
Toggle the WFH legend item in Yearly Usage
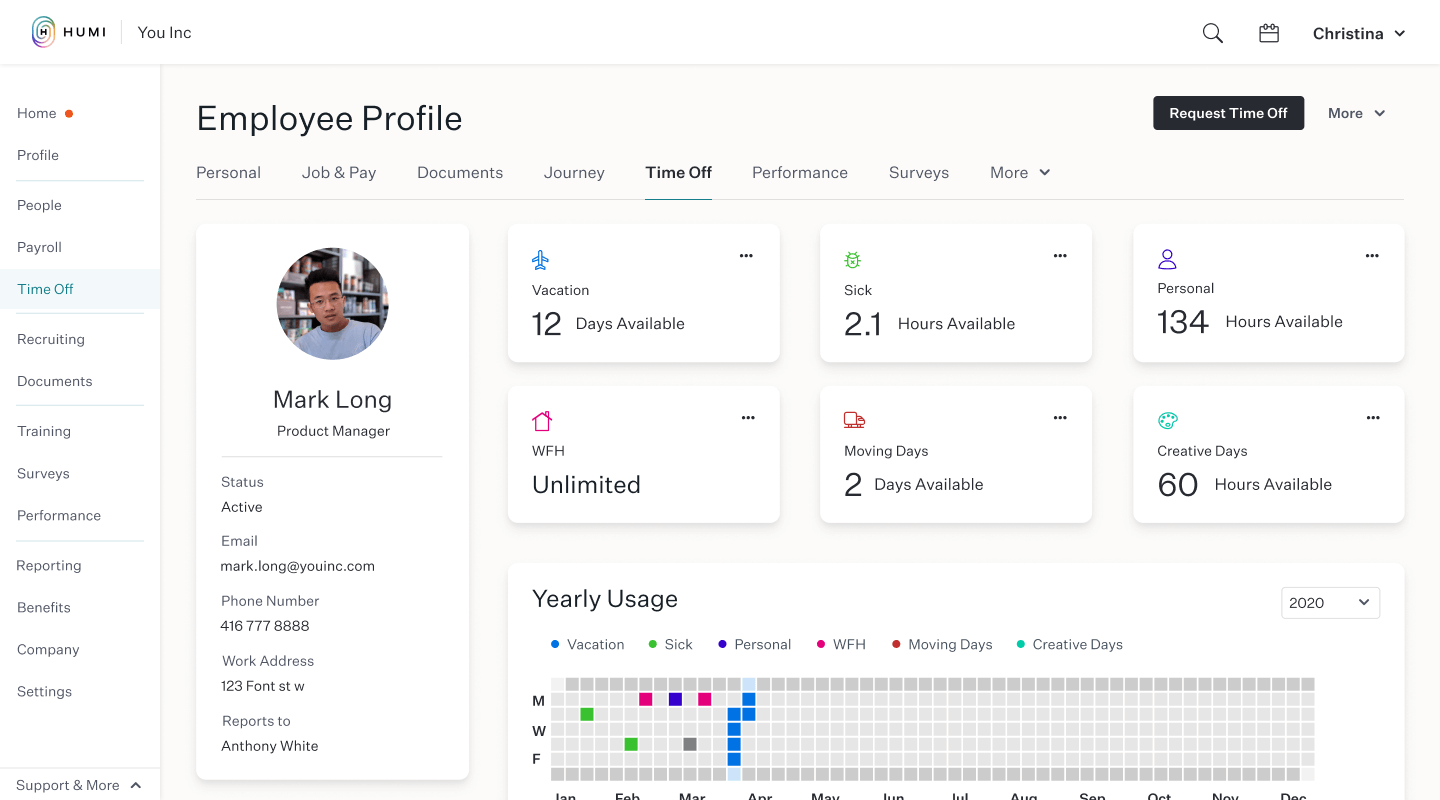(x=841, y=644)
